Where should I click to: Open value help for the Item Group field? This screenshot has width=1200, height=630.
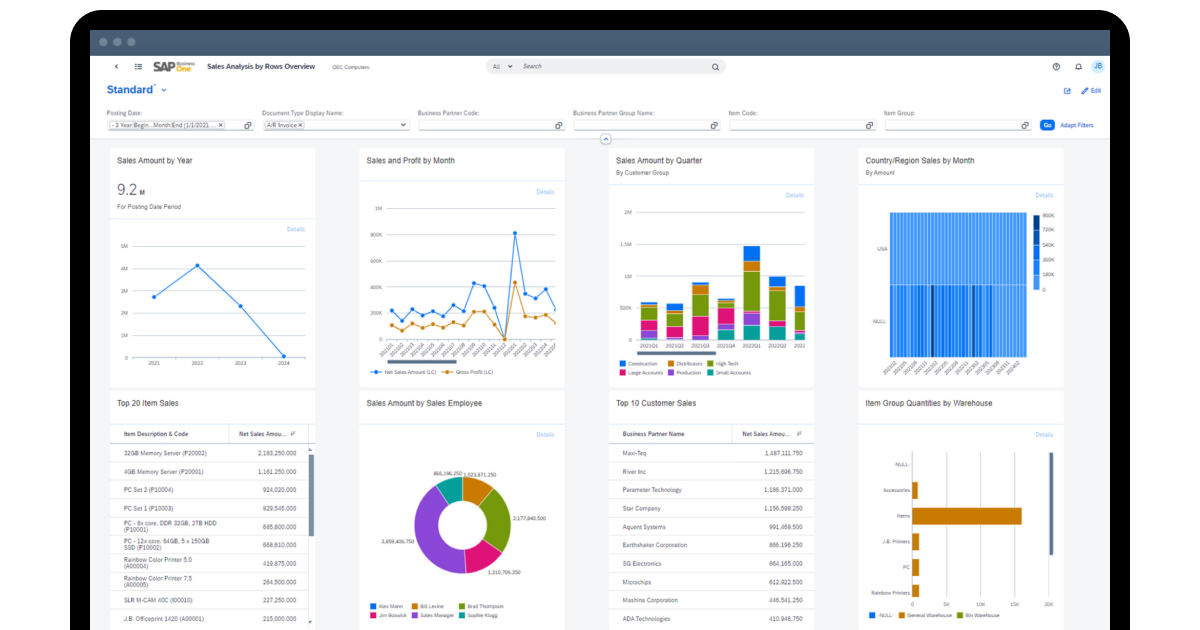click(x=1024, y=125)
